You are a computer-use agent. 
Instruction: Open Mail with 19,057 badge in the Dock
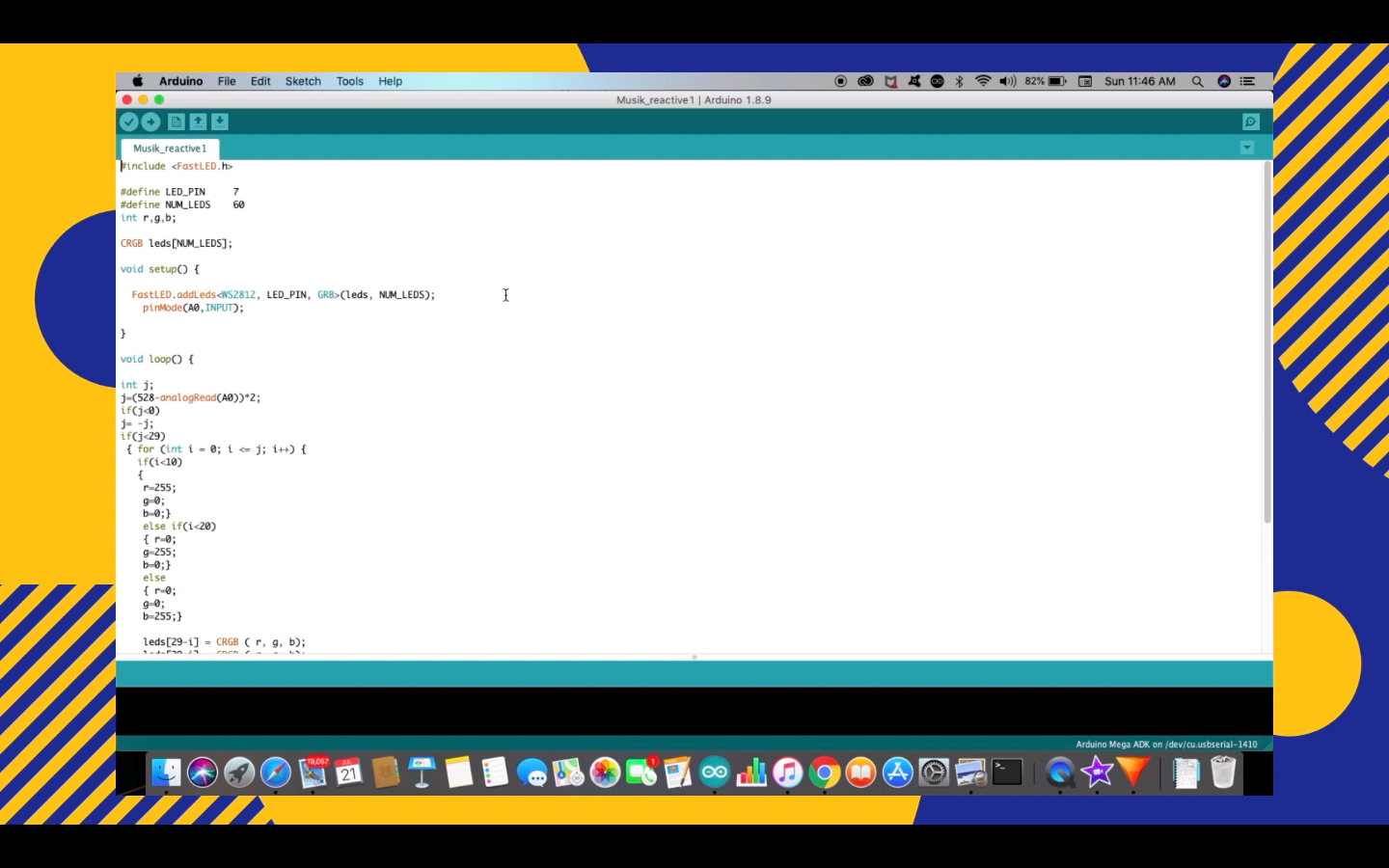pyautogui.click(x=313, y=773)
